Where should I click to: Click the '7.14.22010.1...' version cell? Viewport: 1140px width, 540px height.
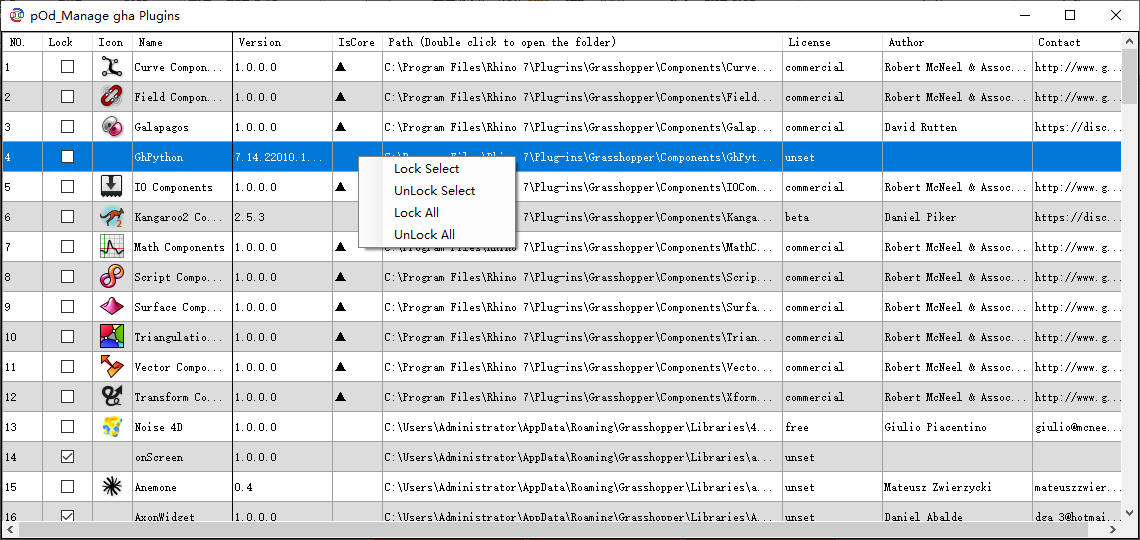tap(283, 156)
